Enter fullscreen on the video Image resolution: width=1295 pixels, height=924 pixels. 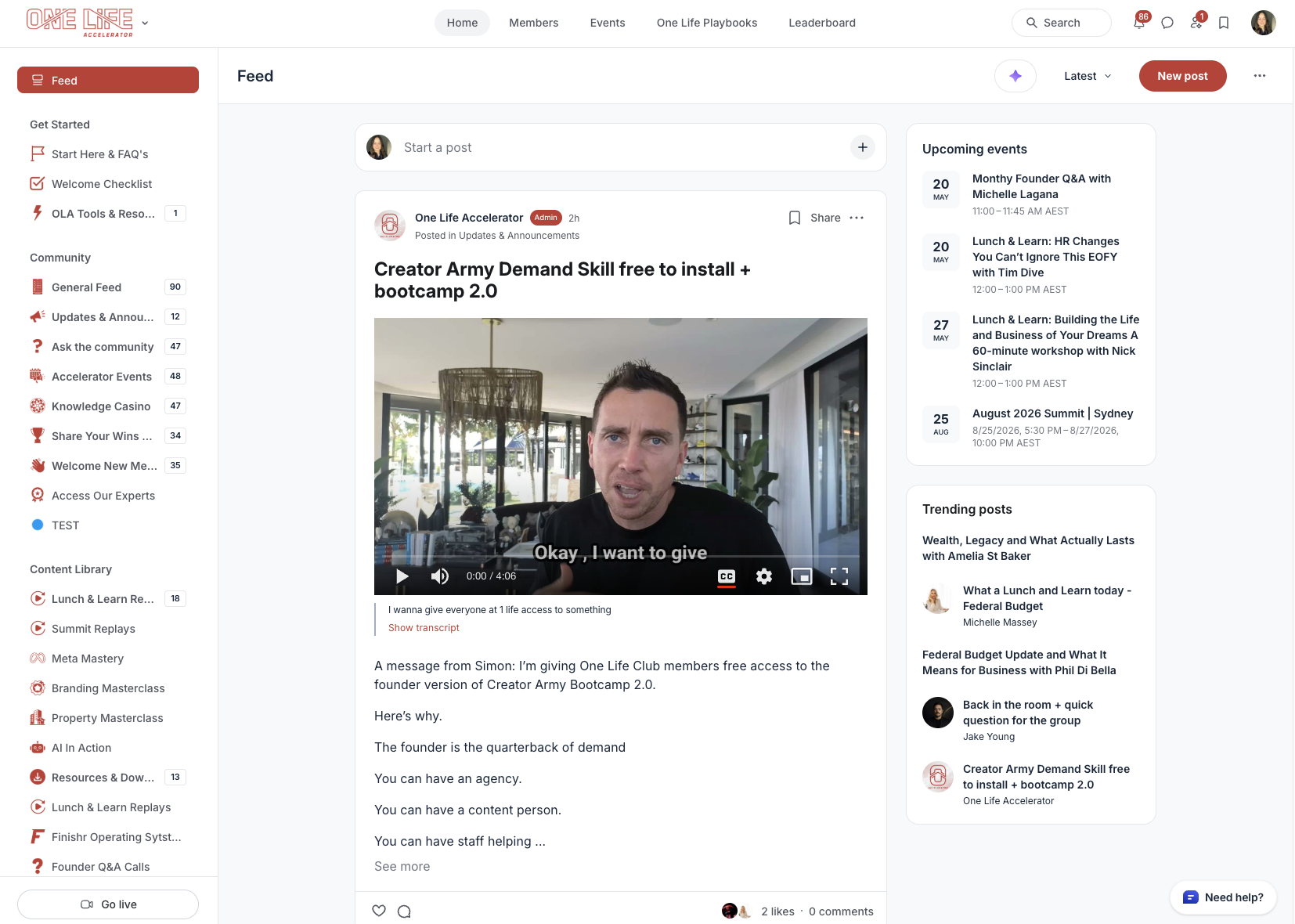coord(839,576)
